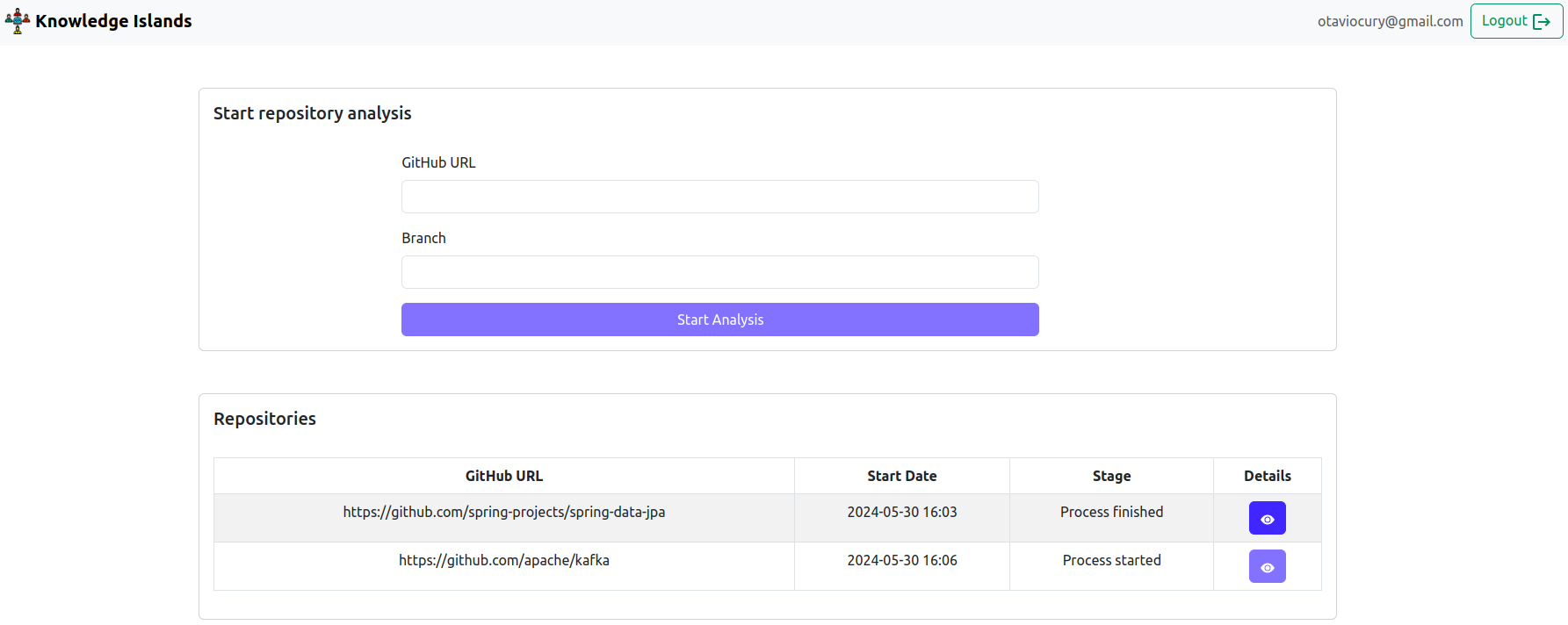Select the Start Date column header
Image resolution: width=1568 pixels, height=625 pixels.
tap(901, 476)
